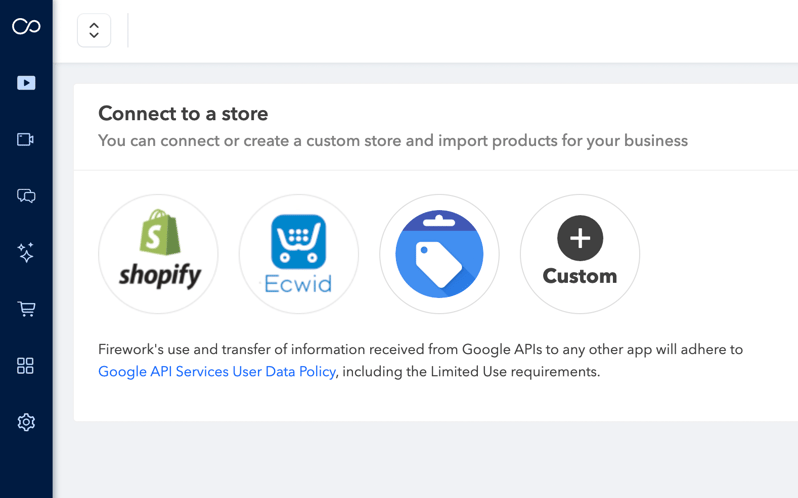Click the Shopify wordmark text
Image resolution: width=798 pixels, height=498 pixels.
click(x=160, y=275)
